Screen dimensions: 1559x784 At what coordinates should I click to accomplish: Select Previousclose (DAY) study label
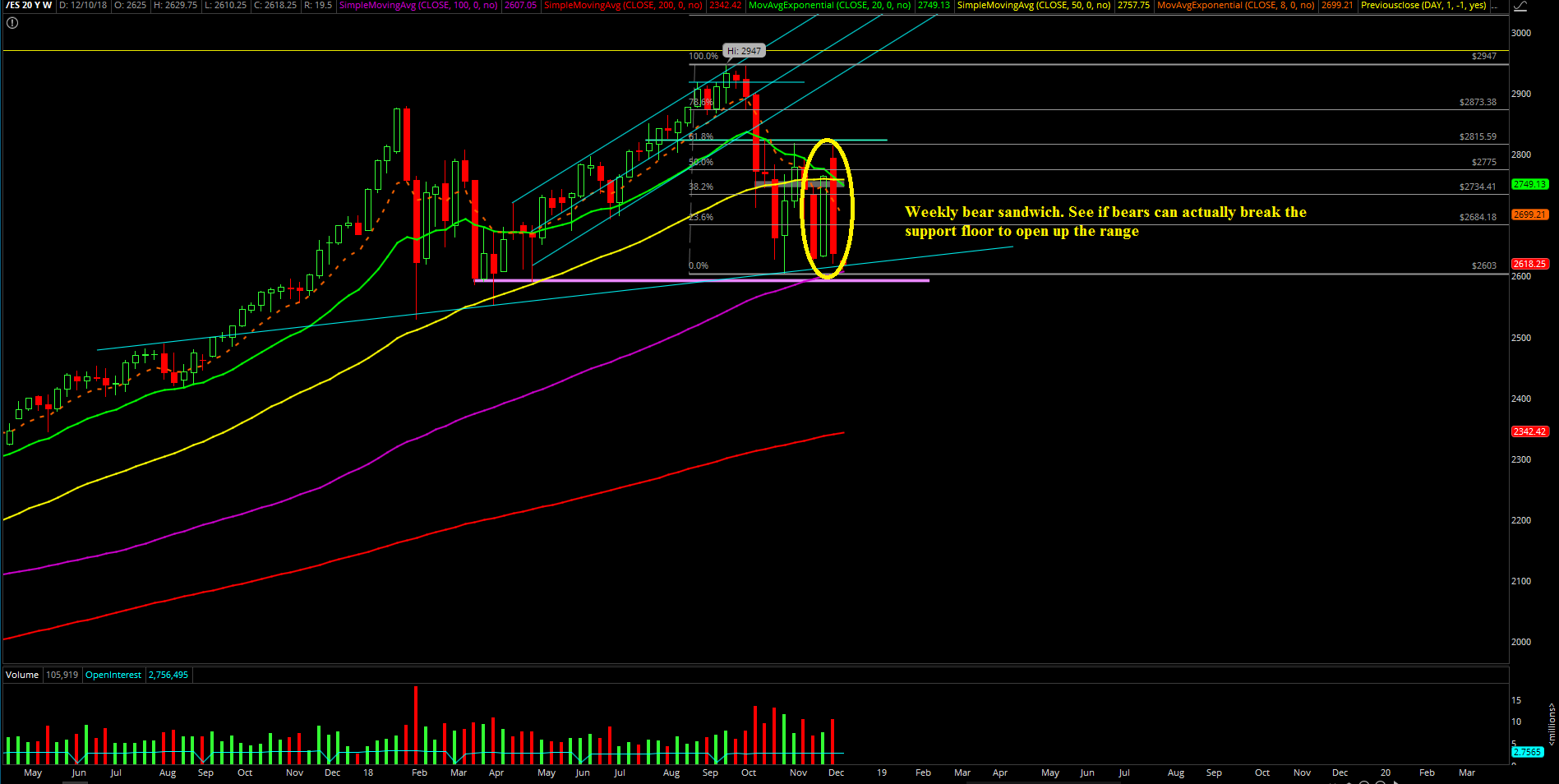pyautogui.click(x=1423, y=5)
